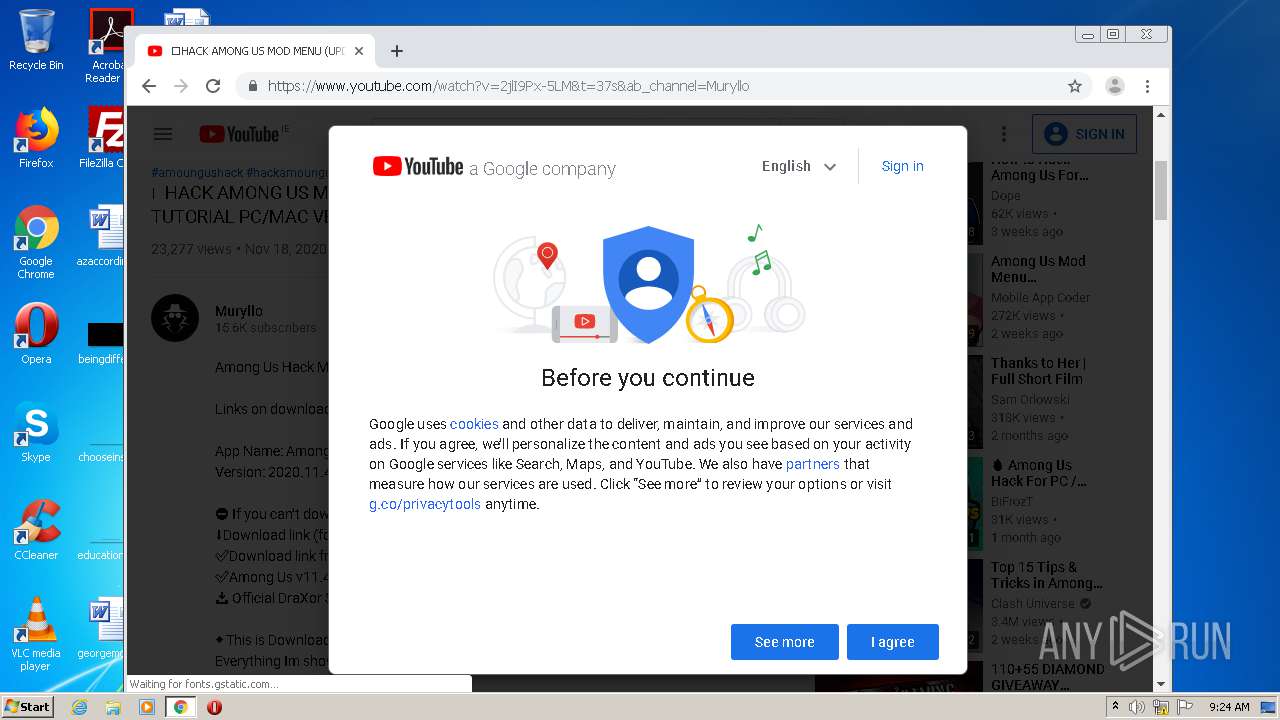
Task: Close the HACK AMONG US tab
Action: tap(359, 51)
